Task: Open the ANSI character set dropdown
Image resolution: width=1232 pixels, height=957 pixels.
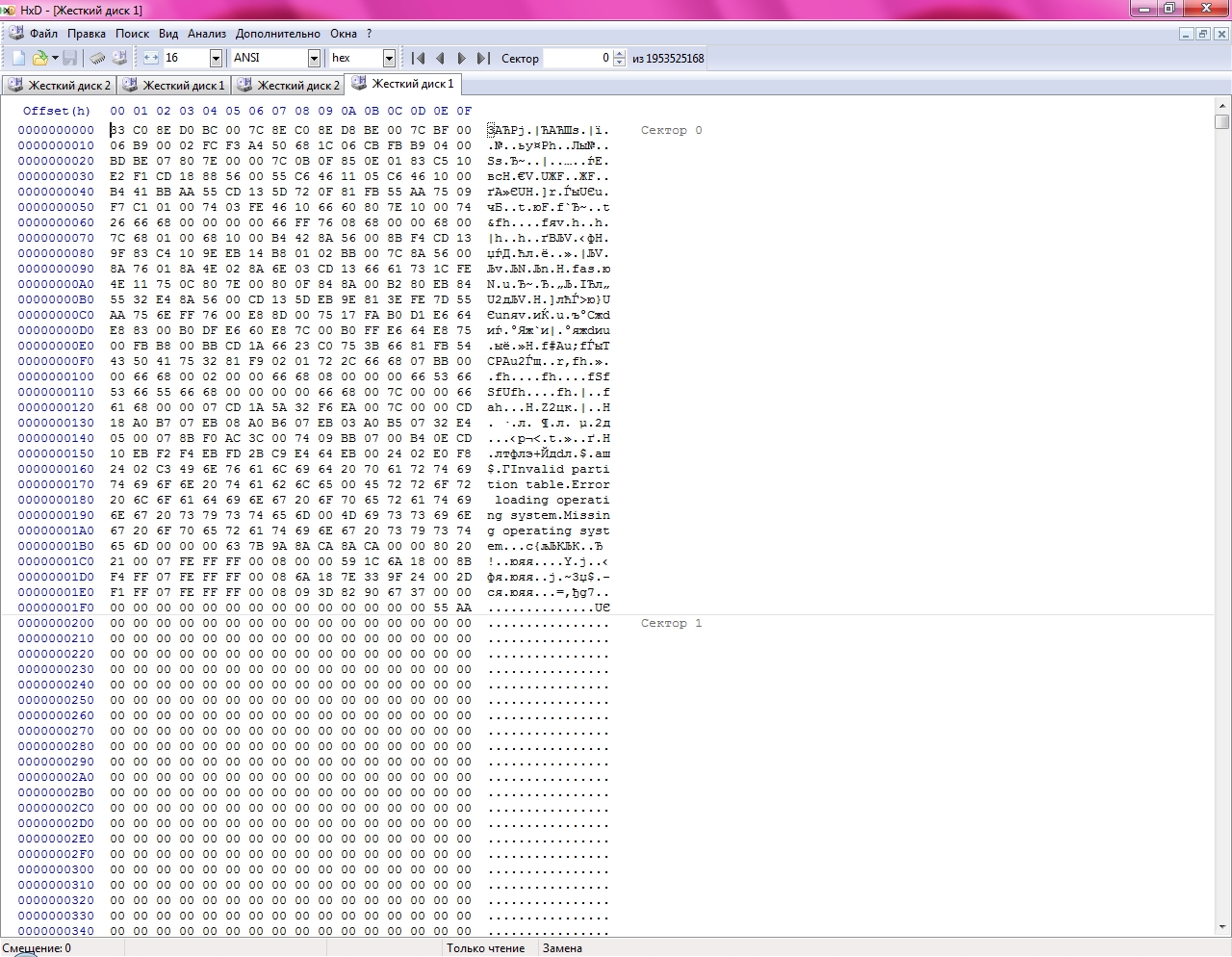Action: [x=314, y=59]
